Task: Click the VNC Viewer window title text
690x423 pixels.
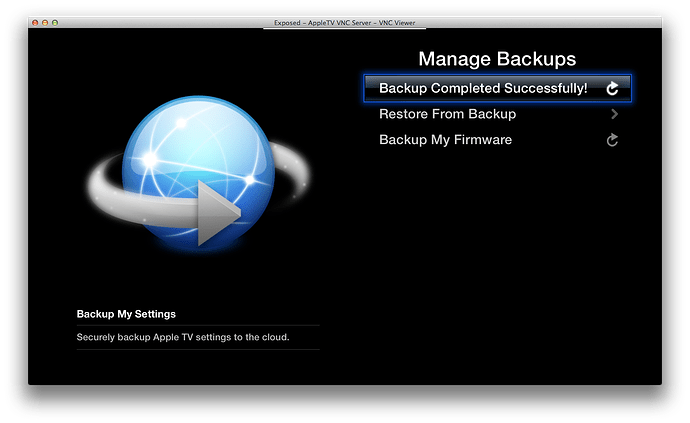Action: (345, 22)
